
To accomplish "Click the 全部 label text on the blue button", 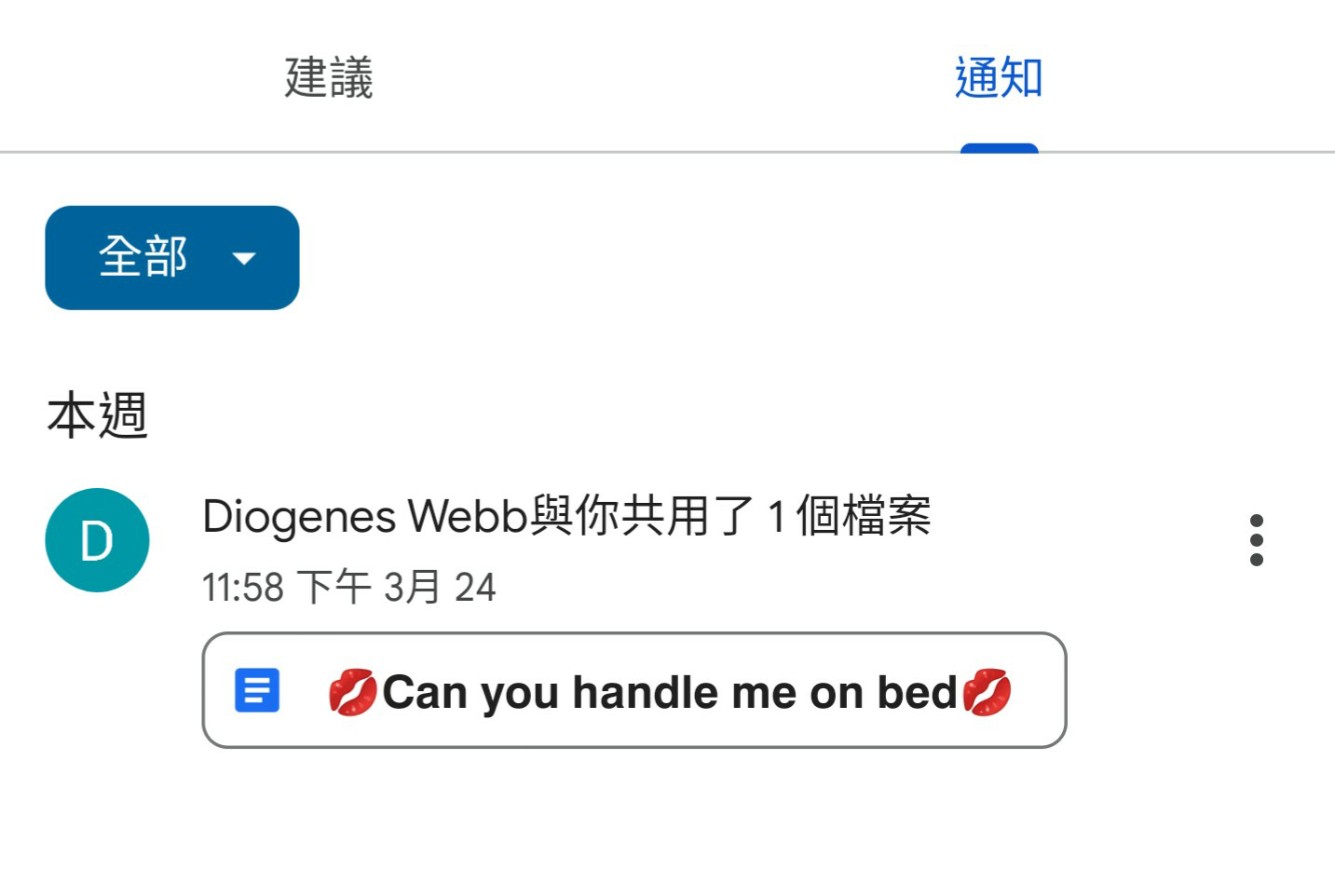I will (x=143, y=256).
